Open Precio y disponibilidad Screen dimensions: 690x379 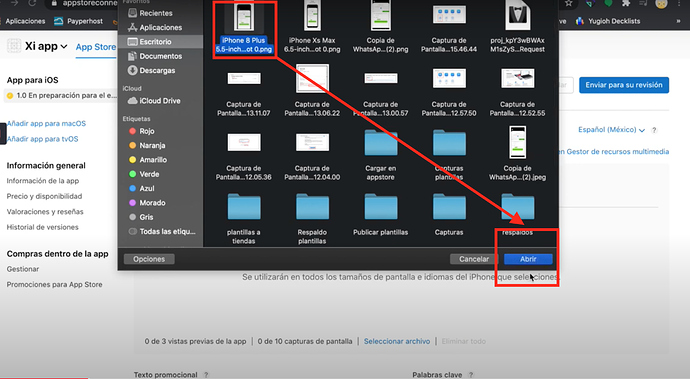click(44, 196)
